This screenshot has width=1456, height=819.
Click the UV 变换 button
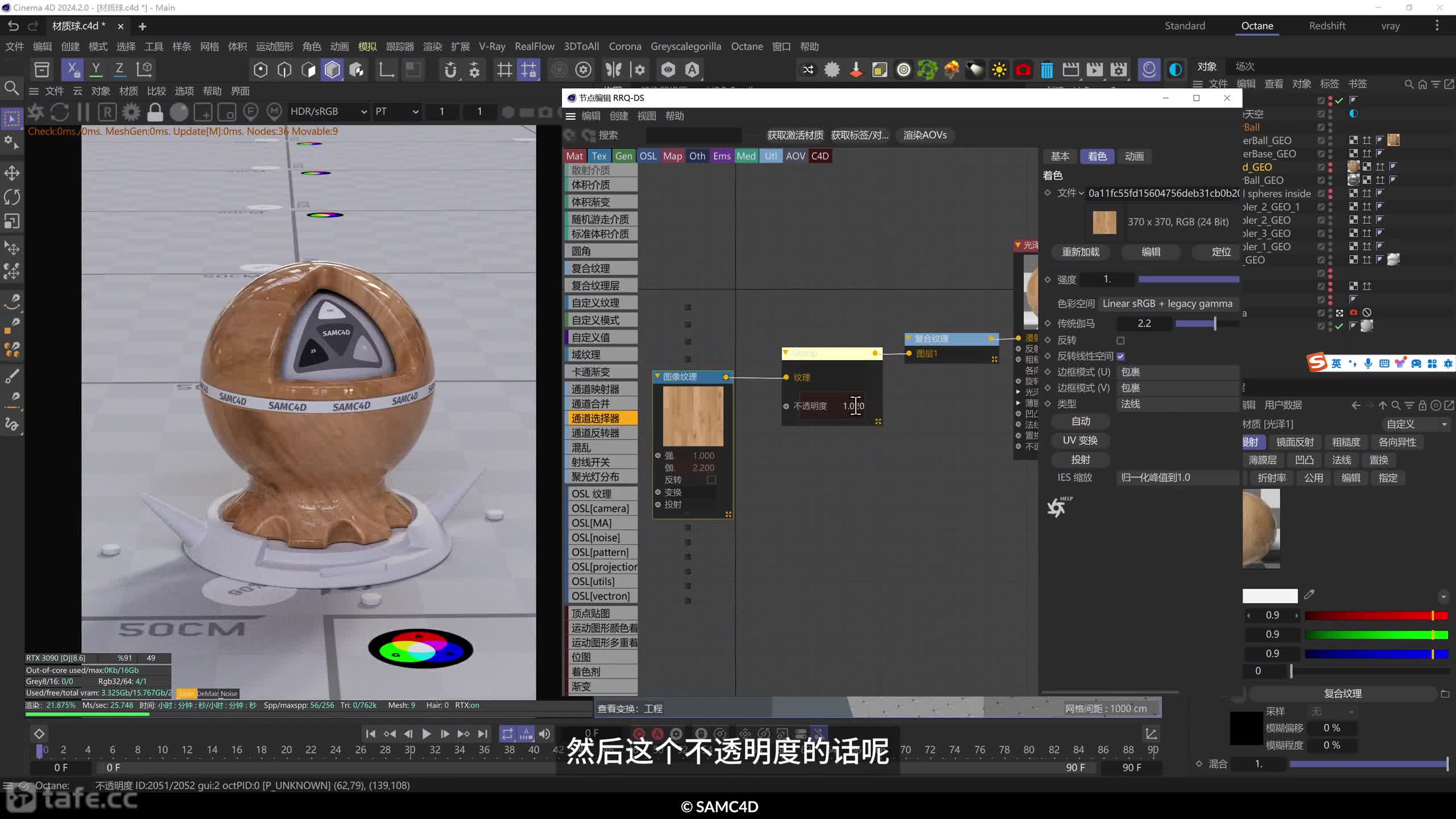(x=1080, y=440)
